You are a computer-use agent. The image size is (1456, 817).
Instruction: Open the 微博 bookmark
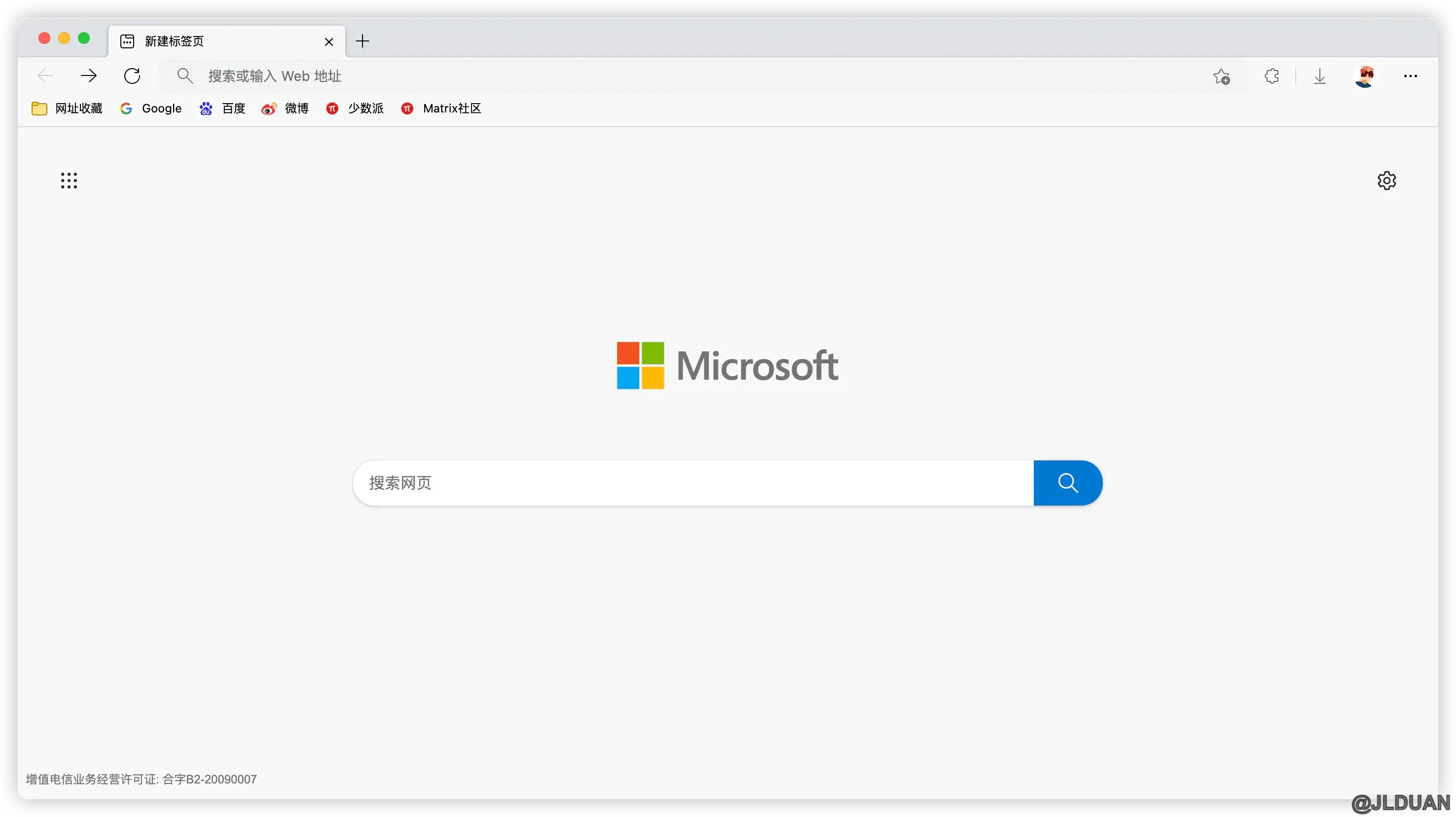pos(285,108)
